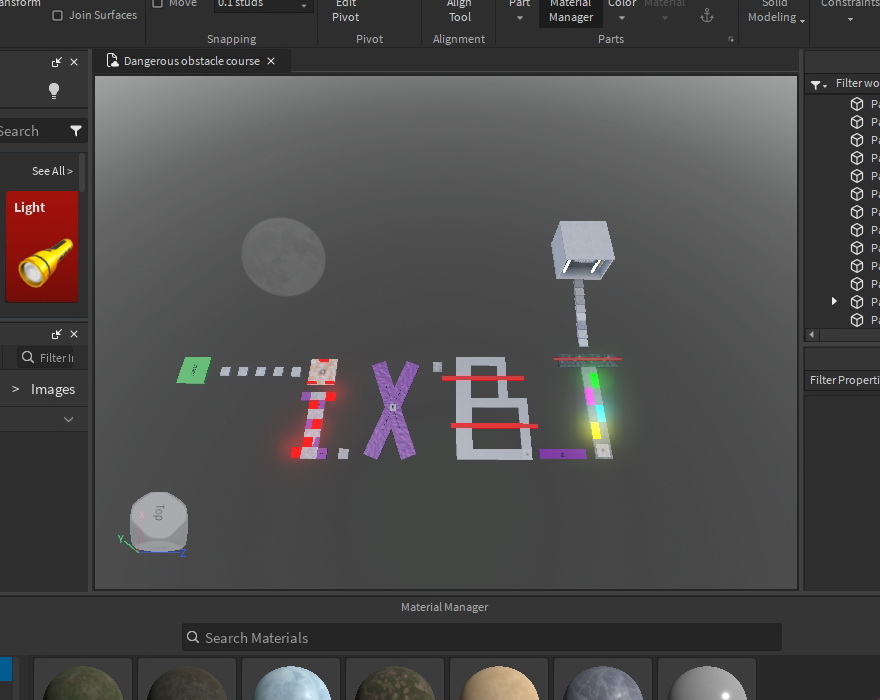This screenshot has height=700, width=880.
Task: Expand the part row with the arrow
Action: coord(835,301)
